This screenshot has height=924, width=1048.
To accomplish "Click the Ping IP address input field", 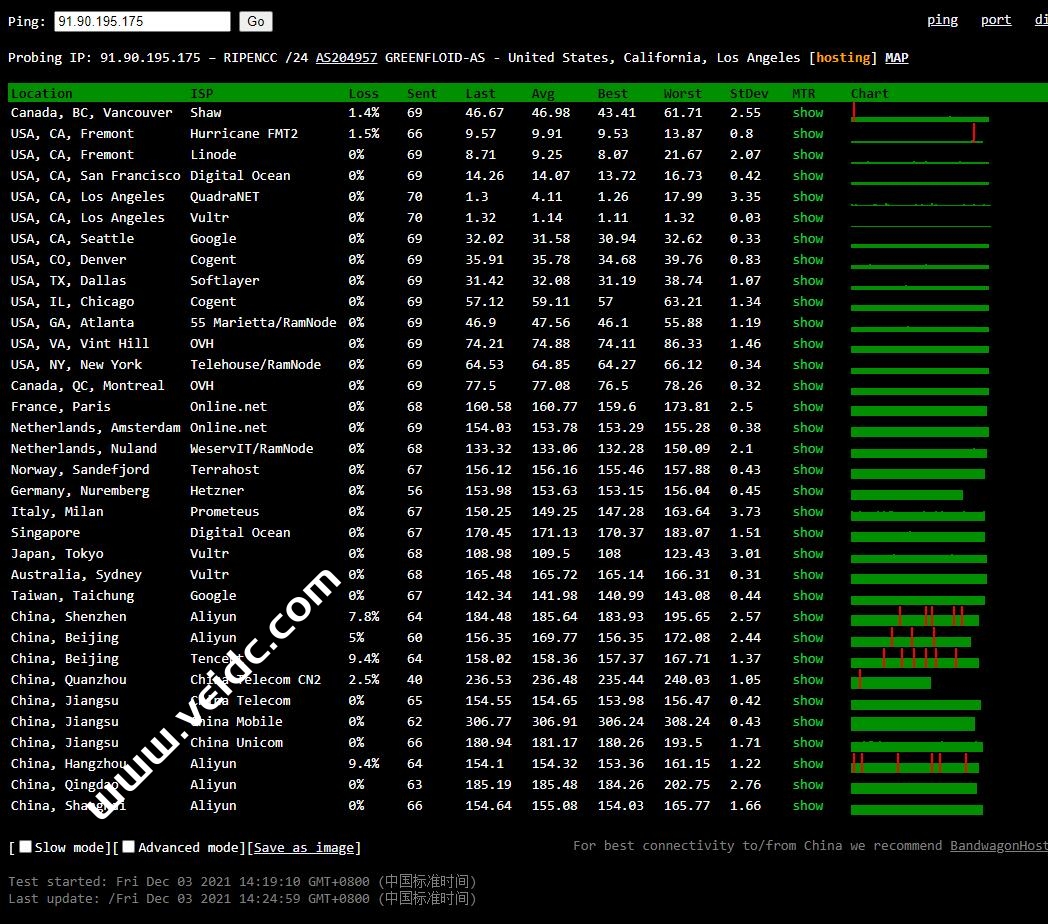I will [x=142, y=21].
